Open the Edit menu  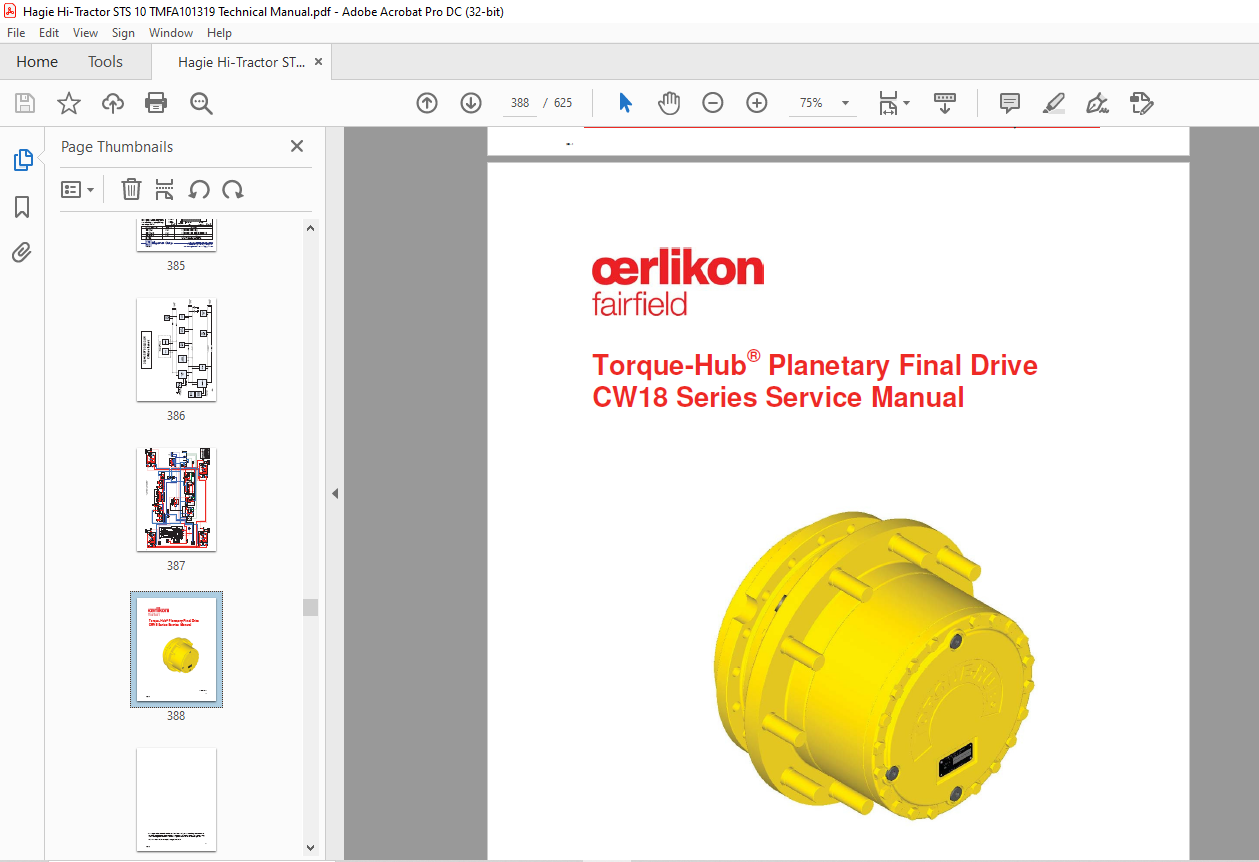click(x=49, y=33)
